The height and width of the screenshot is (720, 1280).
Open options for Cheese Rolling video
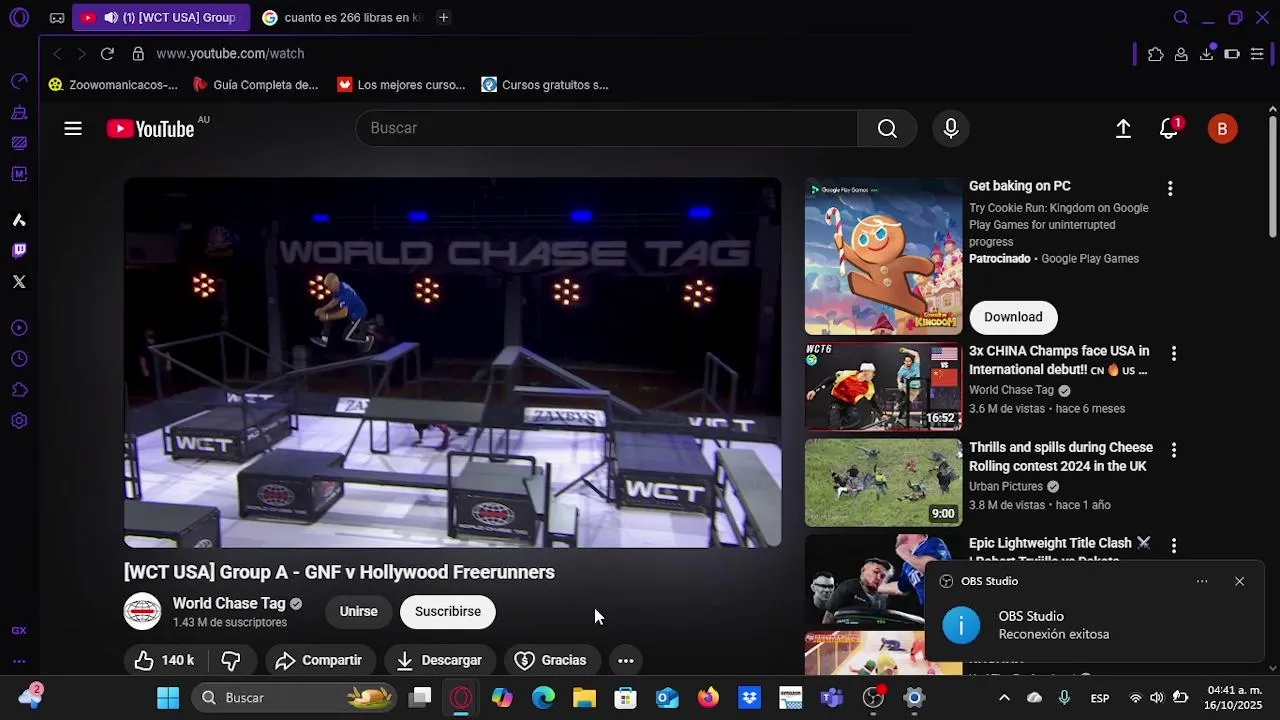1174,450
